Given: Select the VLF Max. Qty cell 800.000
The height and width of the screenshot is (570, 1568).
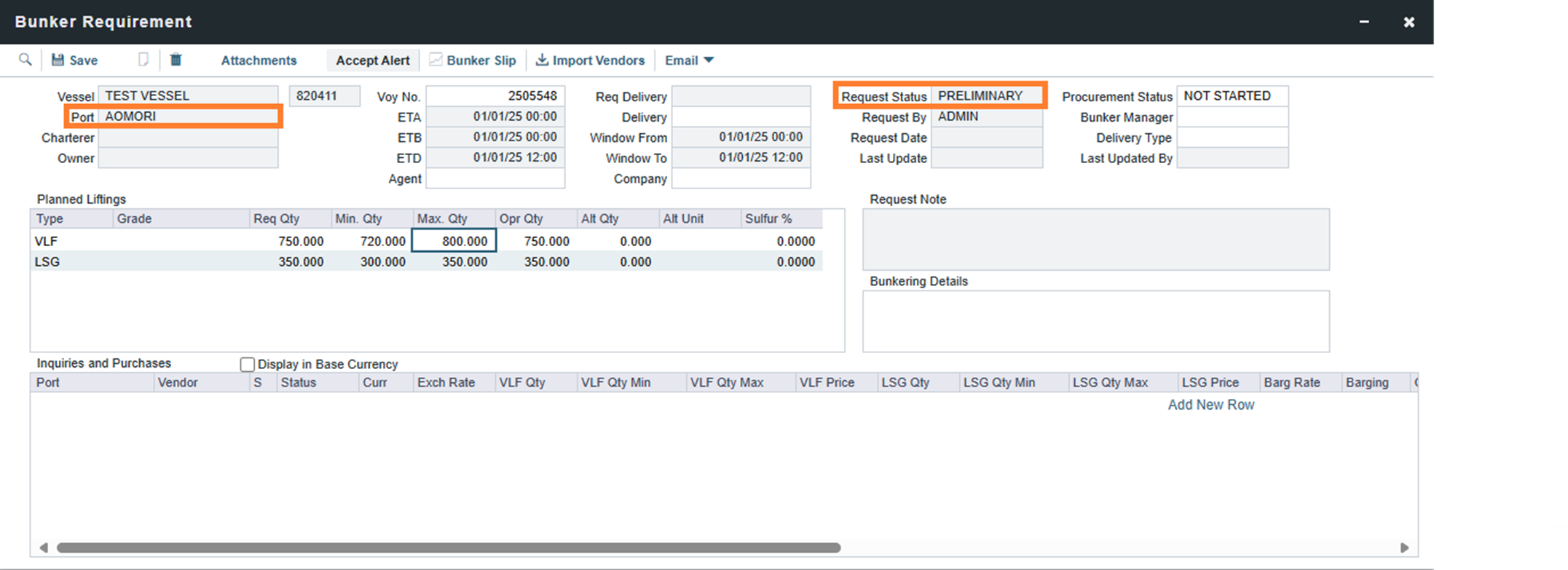Looking at the screenshot, I should tap(454, 241).
